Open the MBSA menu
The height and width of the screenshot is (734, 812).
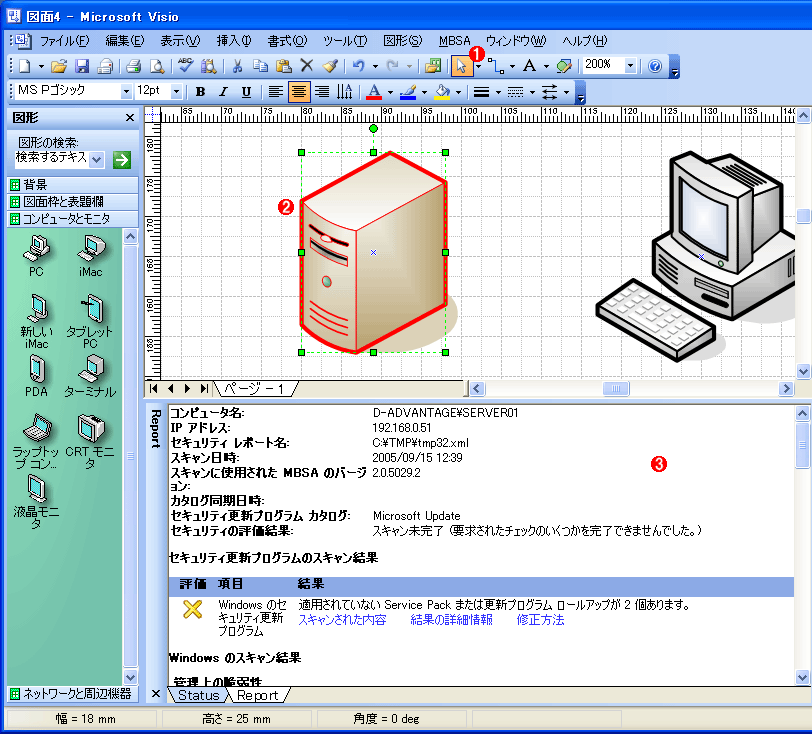pos(454,40)
